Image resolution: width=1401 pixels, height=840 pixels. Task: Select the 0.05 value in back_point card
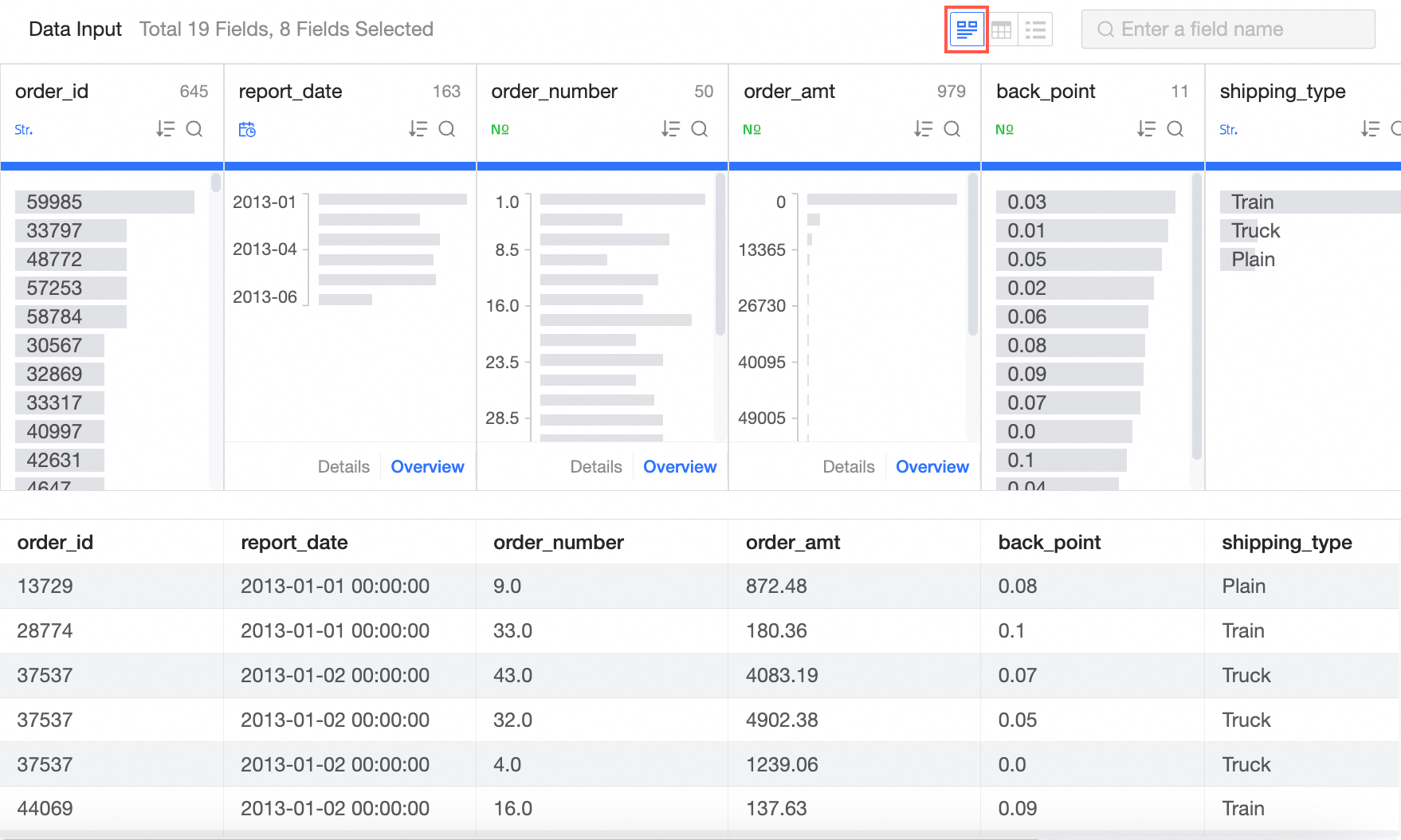[1079, 259]
